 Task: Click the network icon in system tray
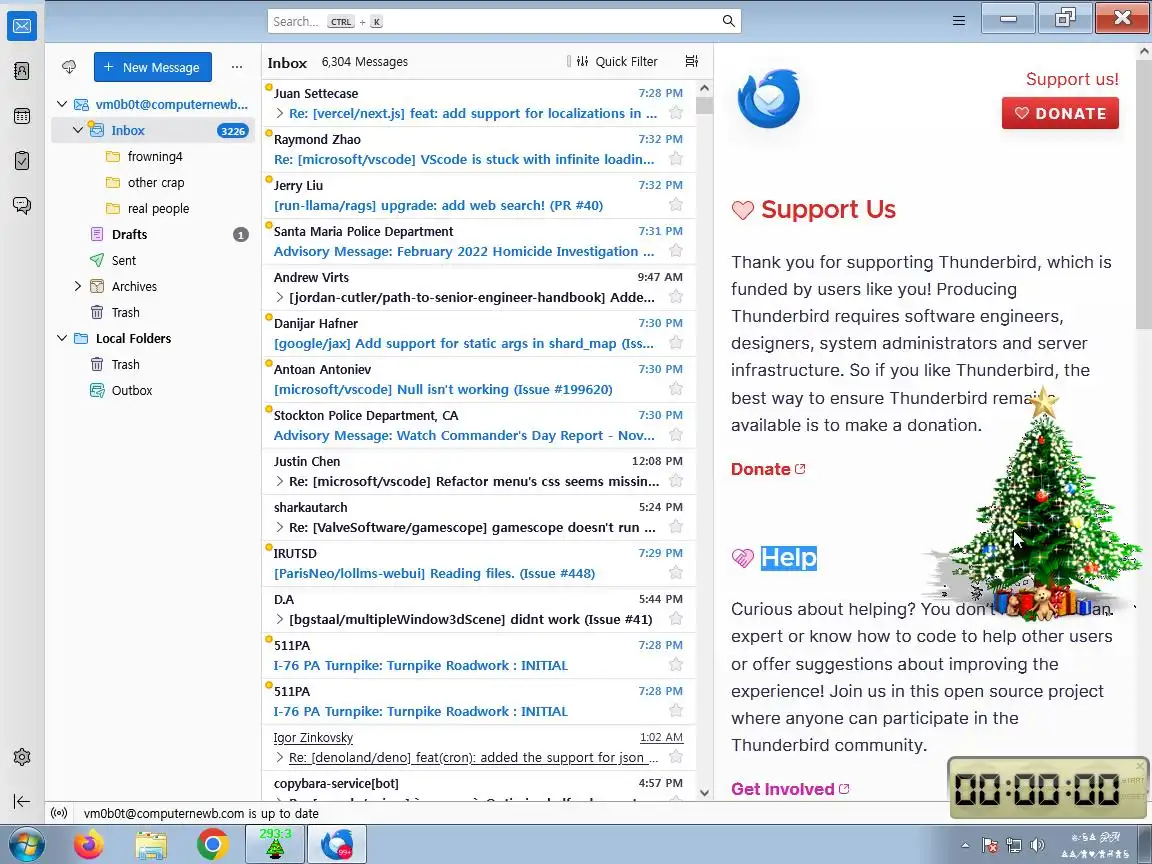coord(1014,845)
